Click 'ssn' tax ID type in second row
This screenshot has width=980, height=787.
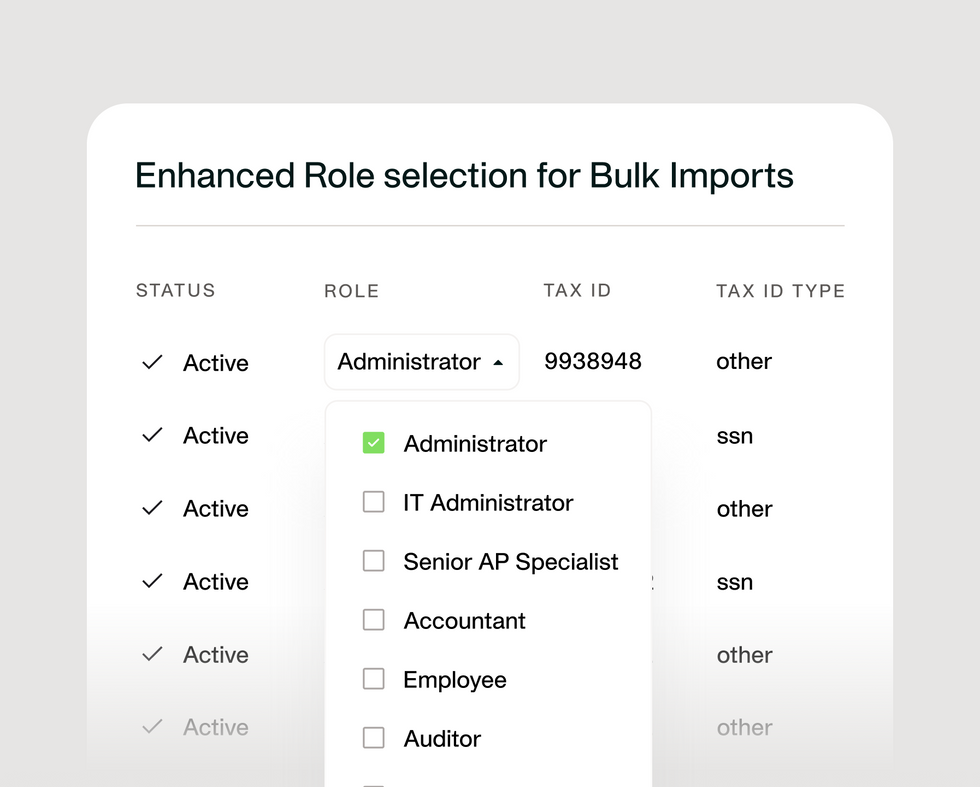pyautogui.click(x=735, y=436)
